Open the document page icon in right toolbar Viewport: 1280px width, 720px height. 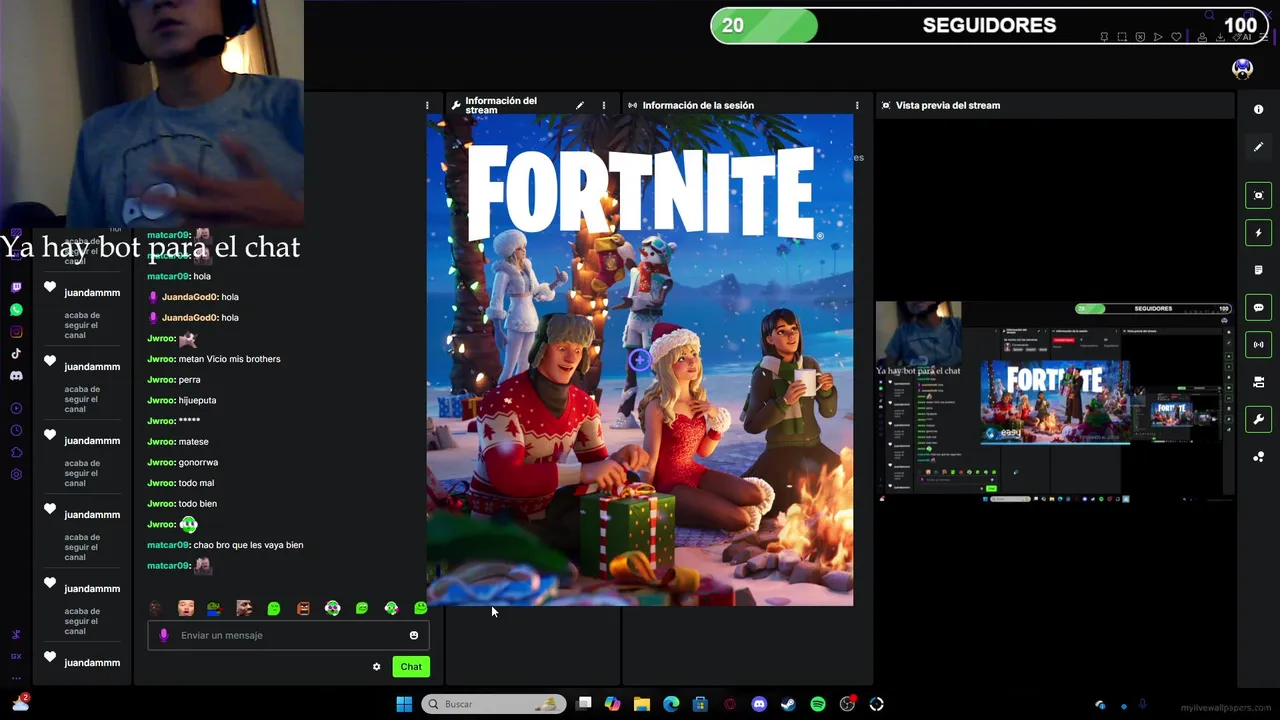click(x=1258, y=270)
